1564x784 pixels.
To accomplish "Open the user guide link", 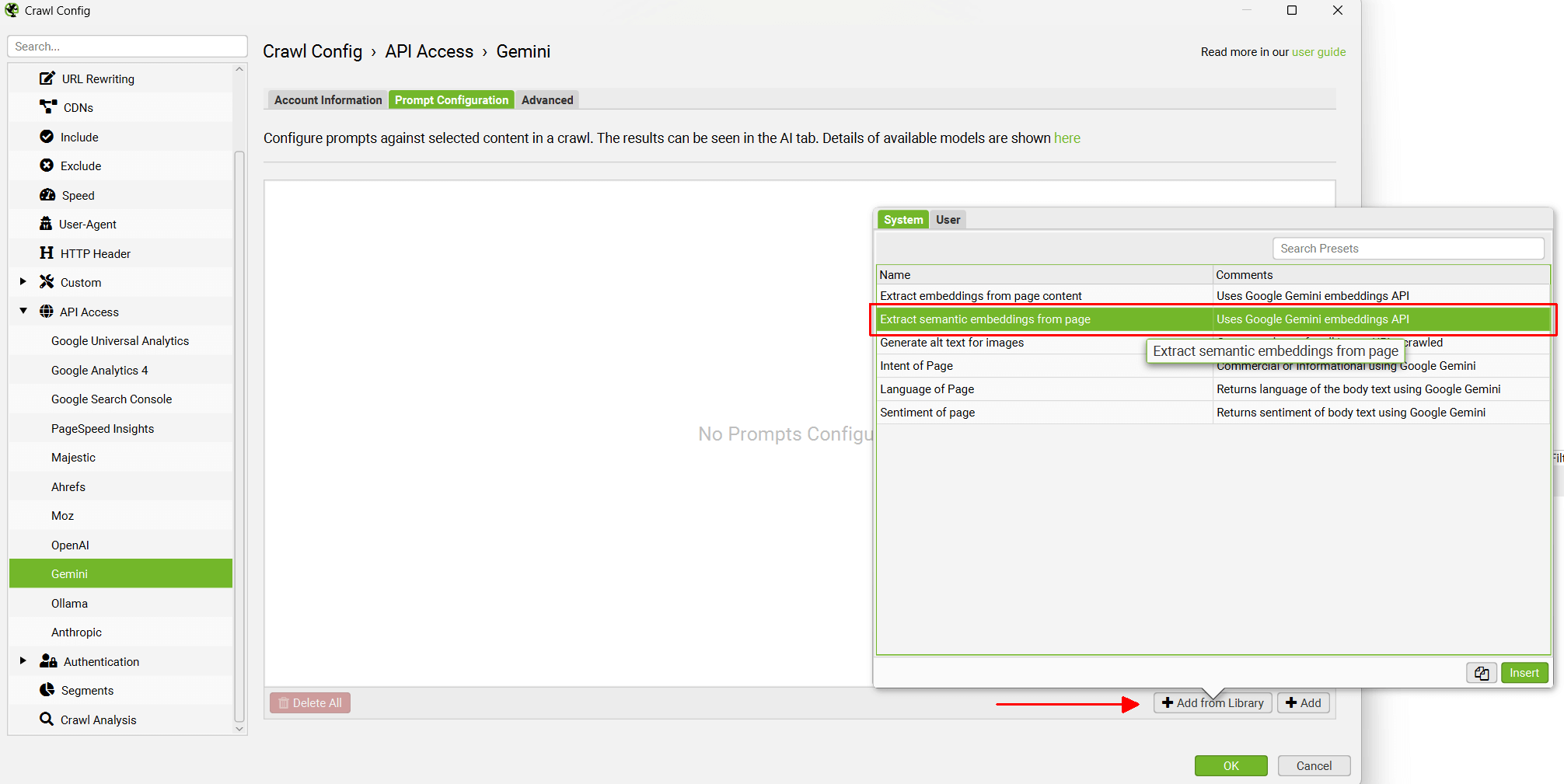I will [x=1318, y=52].
